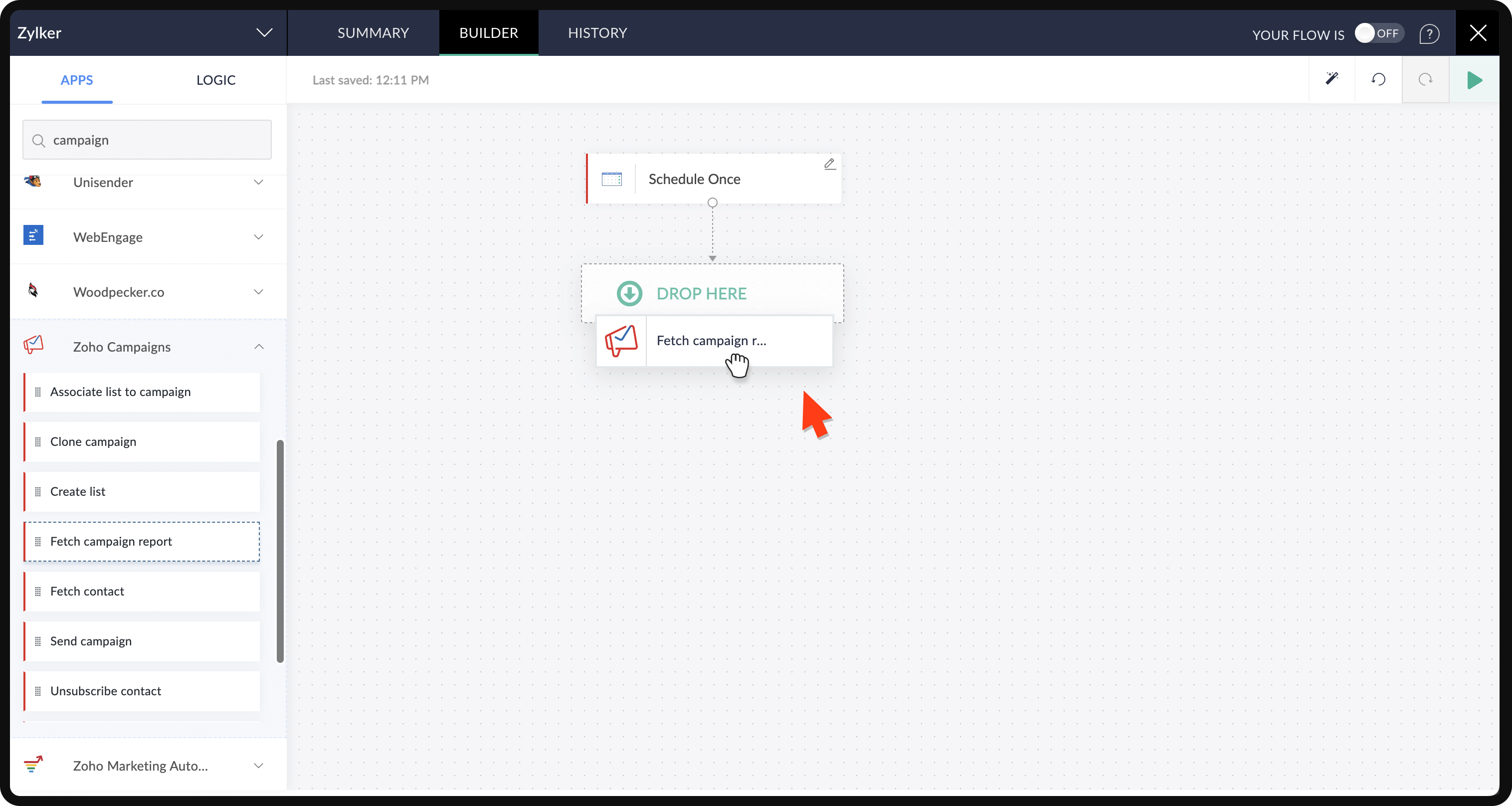Click the Schedule Once calendar icon
Image resolution: width=1512 pixels, height=806 pixels.
[x=611, y=179]
